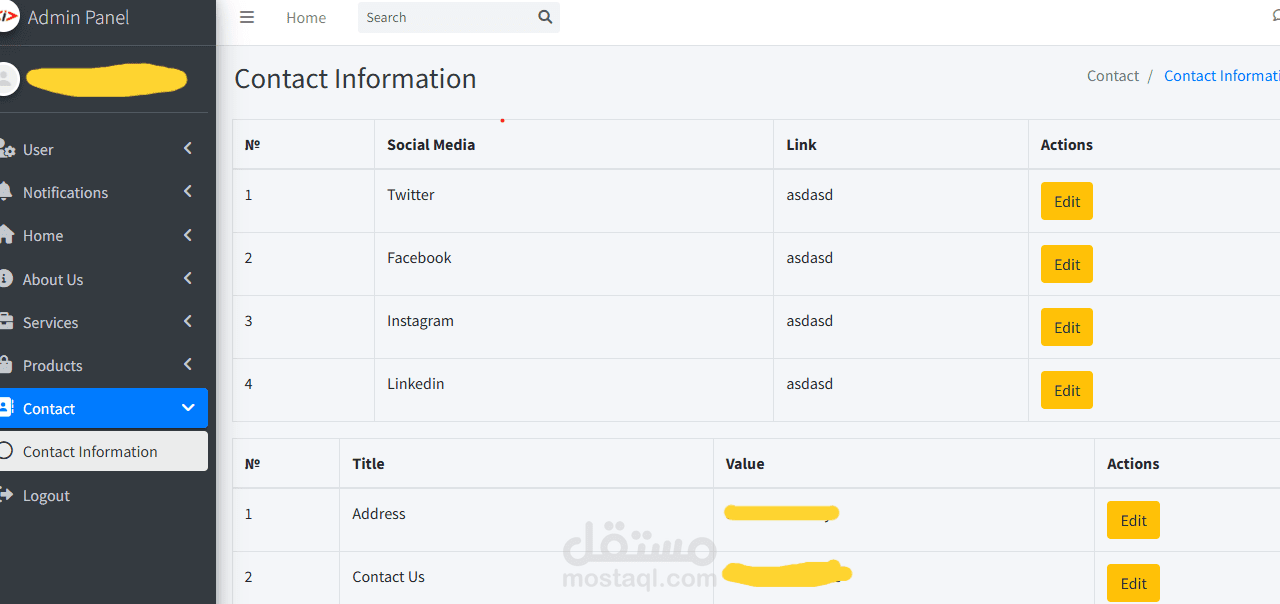Click the Notifications bell icon in sidebar

pyautogui.click(x=6, y=192)
